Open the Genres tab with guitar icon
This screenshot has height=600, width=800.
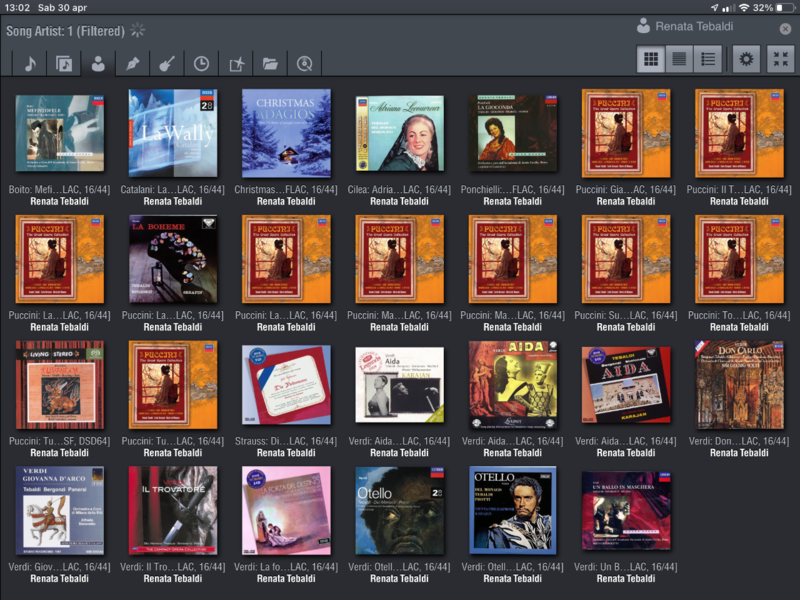tap(166, 63)
